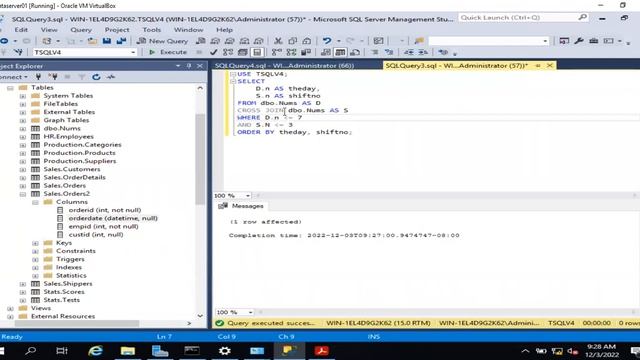Open the Help menu
The height and width of the screenshot is (360, 640).
(224, 30)
